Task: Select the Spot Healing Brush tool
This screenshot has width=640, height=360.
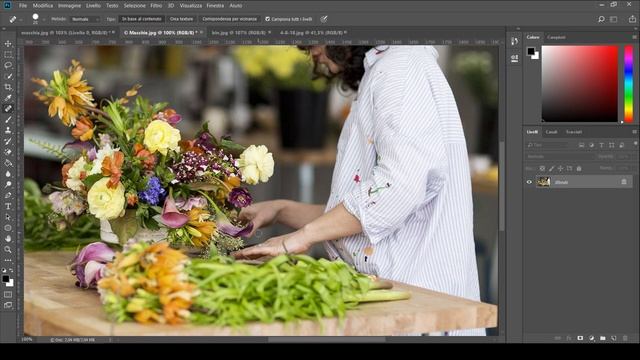Action: pyautogui.click(x=8, y=109)
